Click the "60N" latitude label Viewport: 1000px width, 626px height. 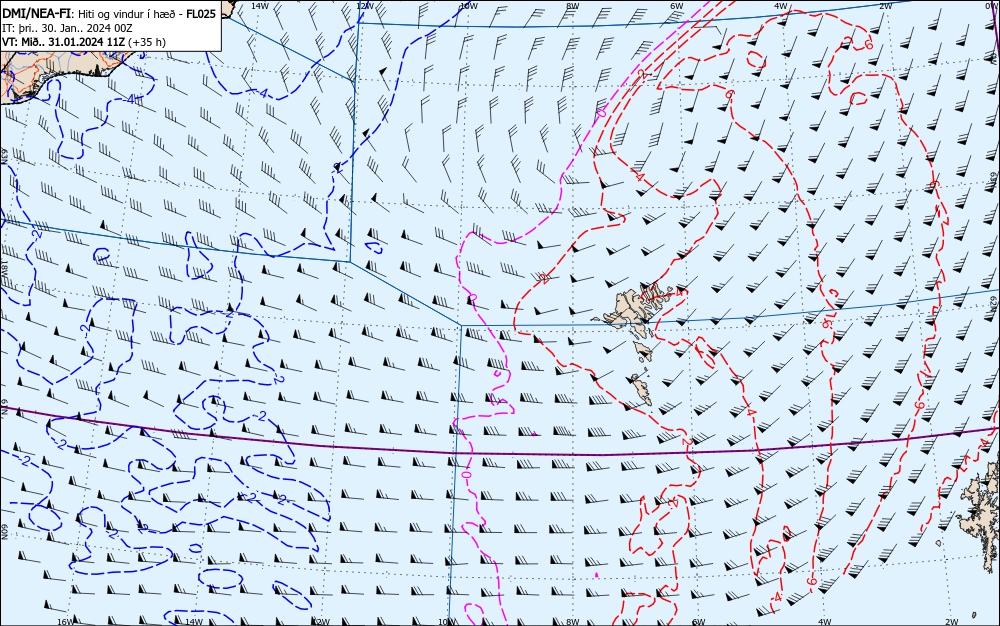pos(4,532)
